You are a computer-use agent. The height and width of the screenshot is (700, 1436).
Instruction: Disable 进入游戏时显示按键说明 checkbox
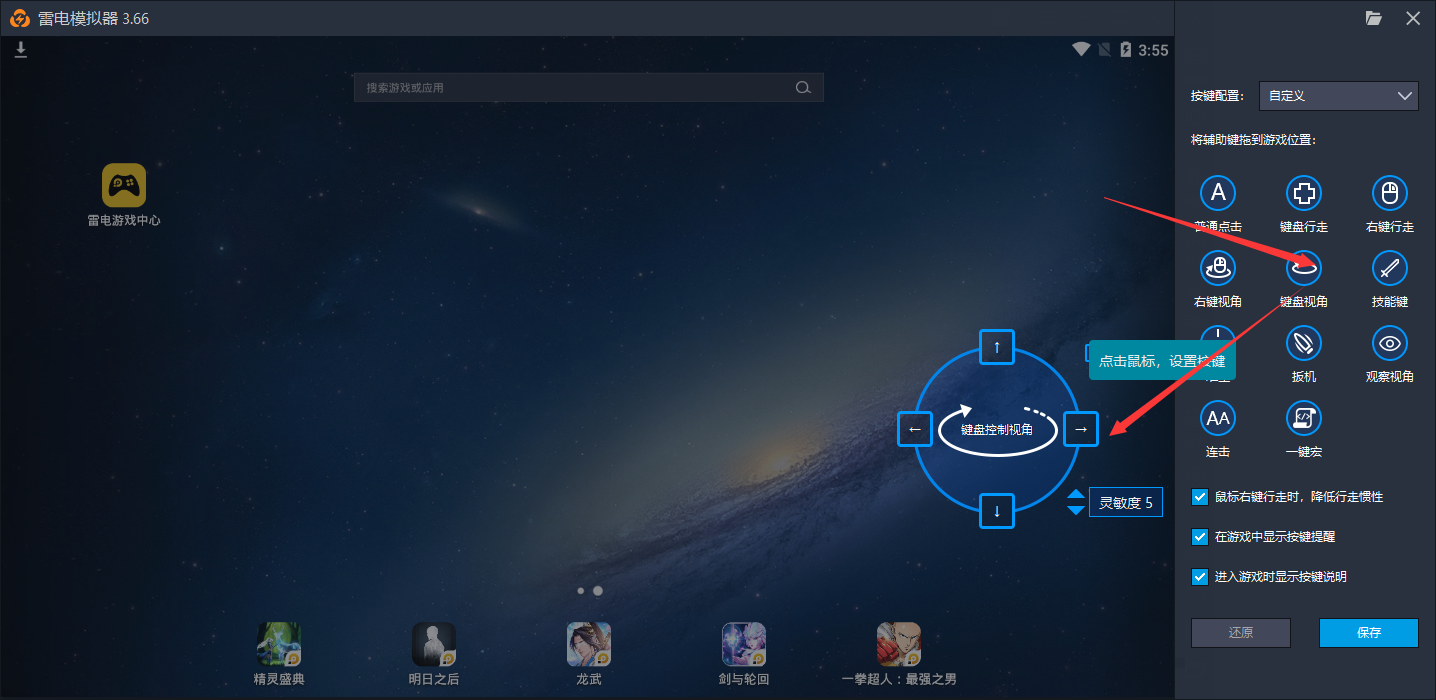[1200, 577]
